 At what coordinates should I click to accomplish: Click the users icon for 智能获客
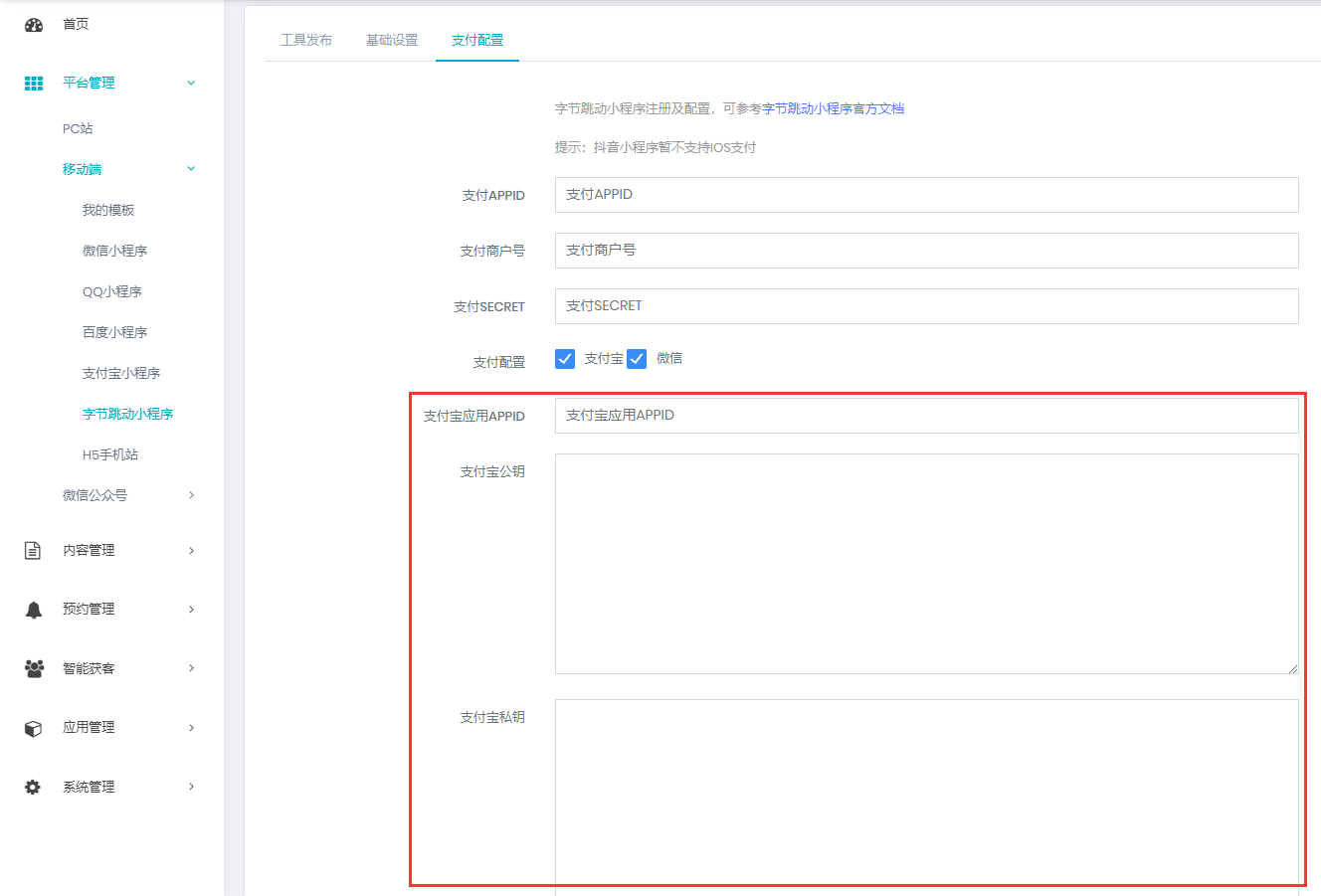(34, 668)
